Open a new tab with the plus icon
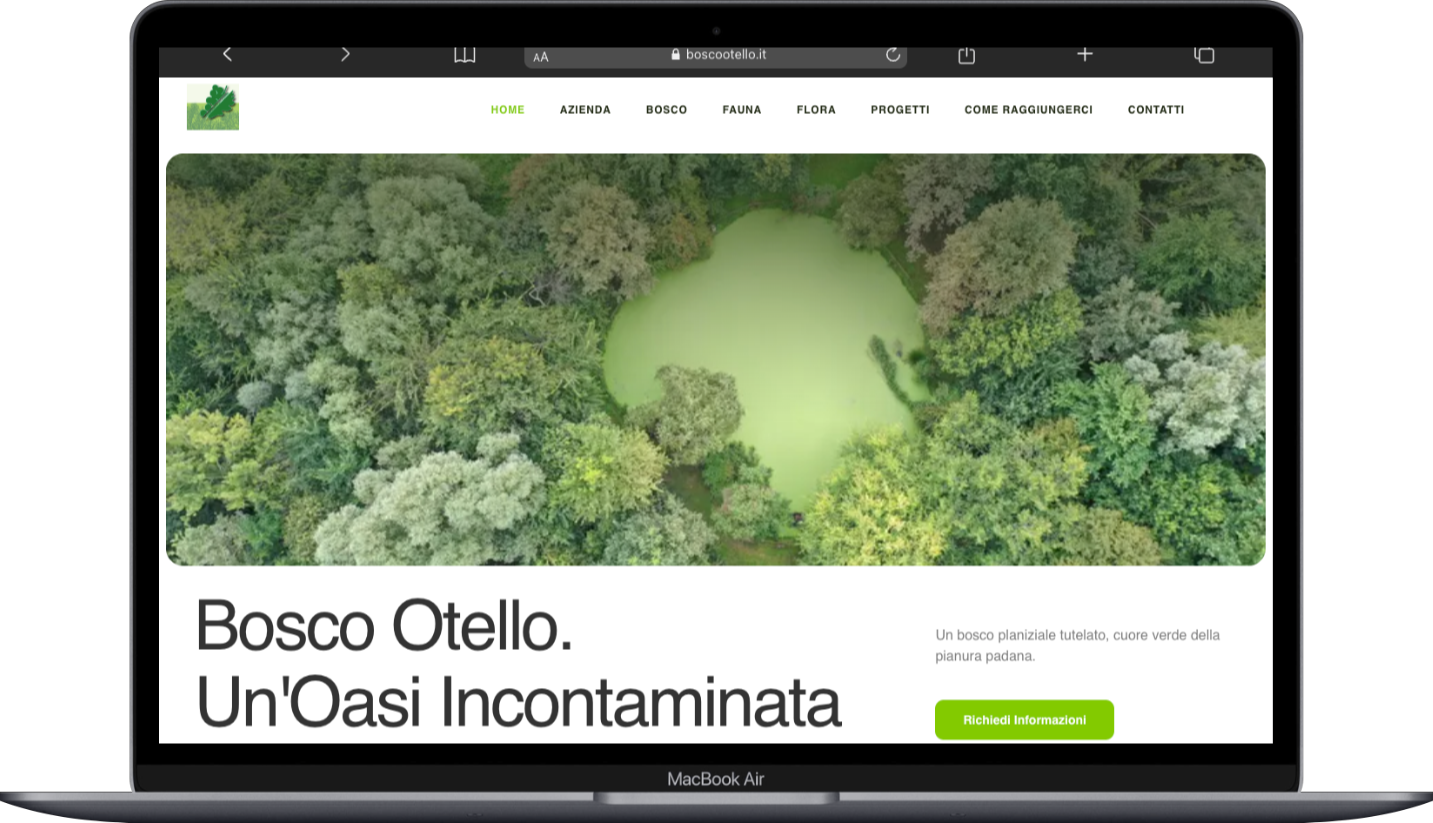 (1085, 54)
